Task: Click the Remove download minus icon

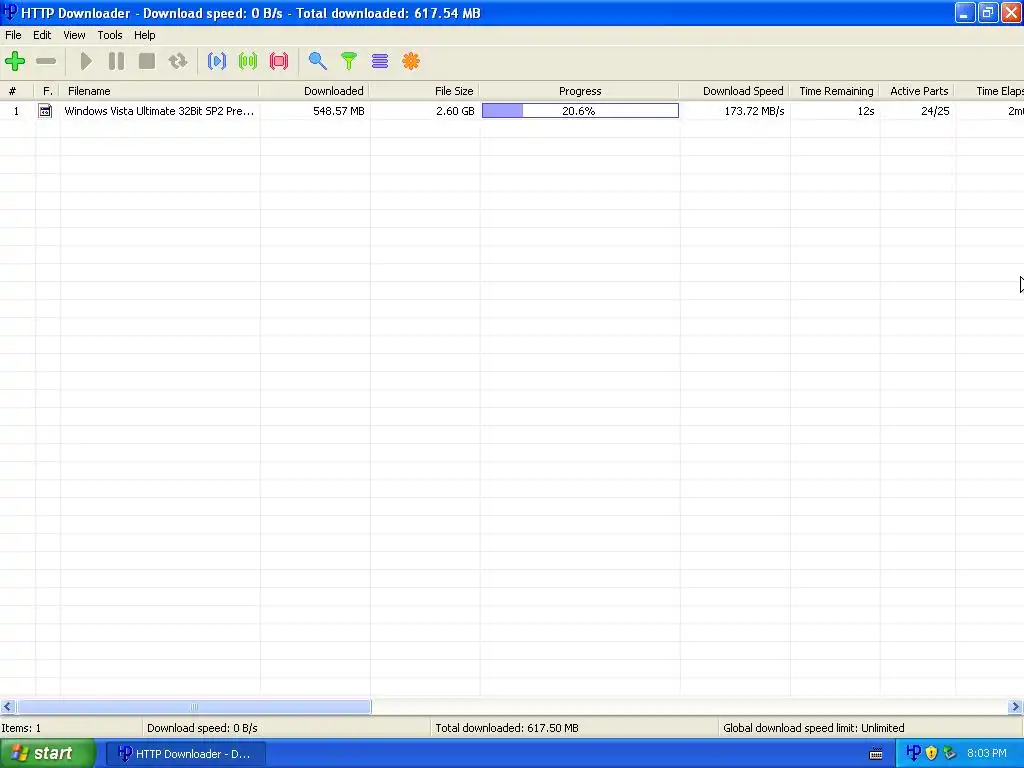Action: [x=46, y=61]
